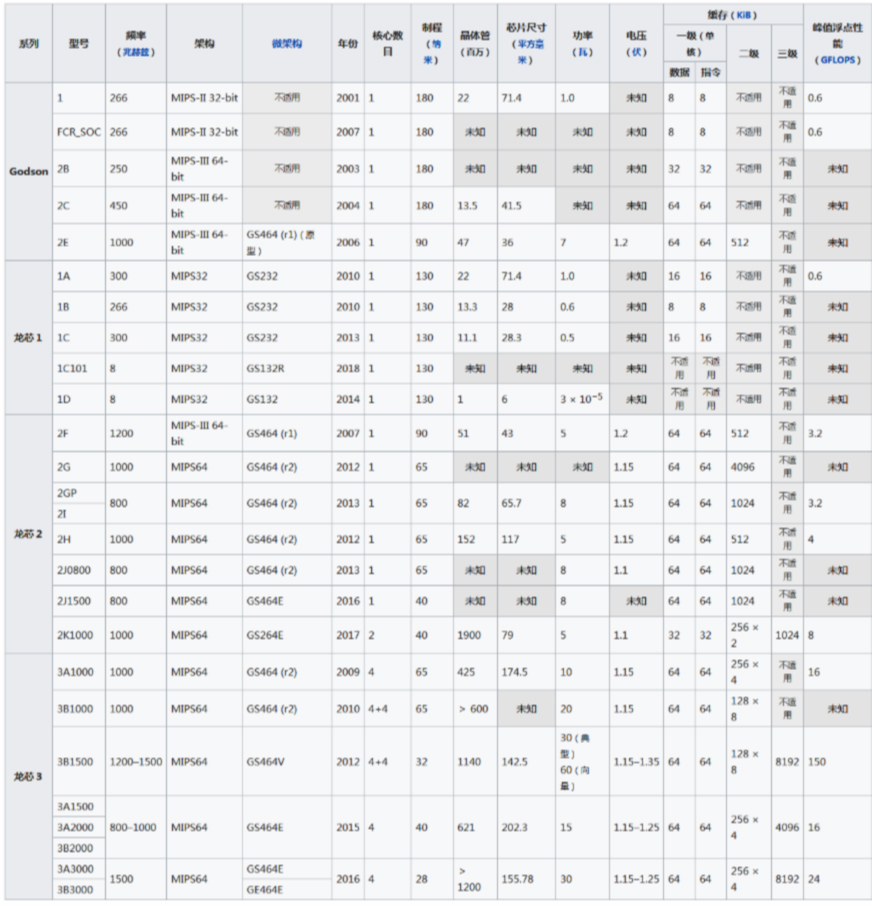Open the KiB link in cache header
The height and width of the screenshot is (906, 872).
(744, 15)
